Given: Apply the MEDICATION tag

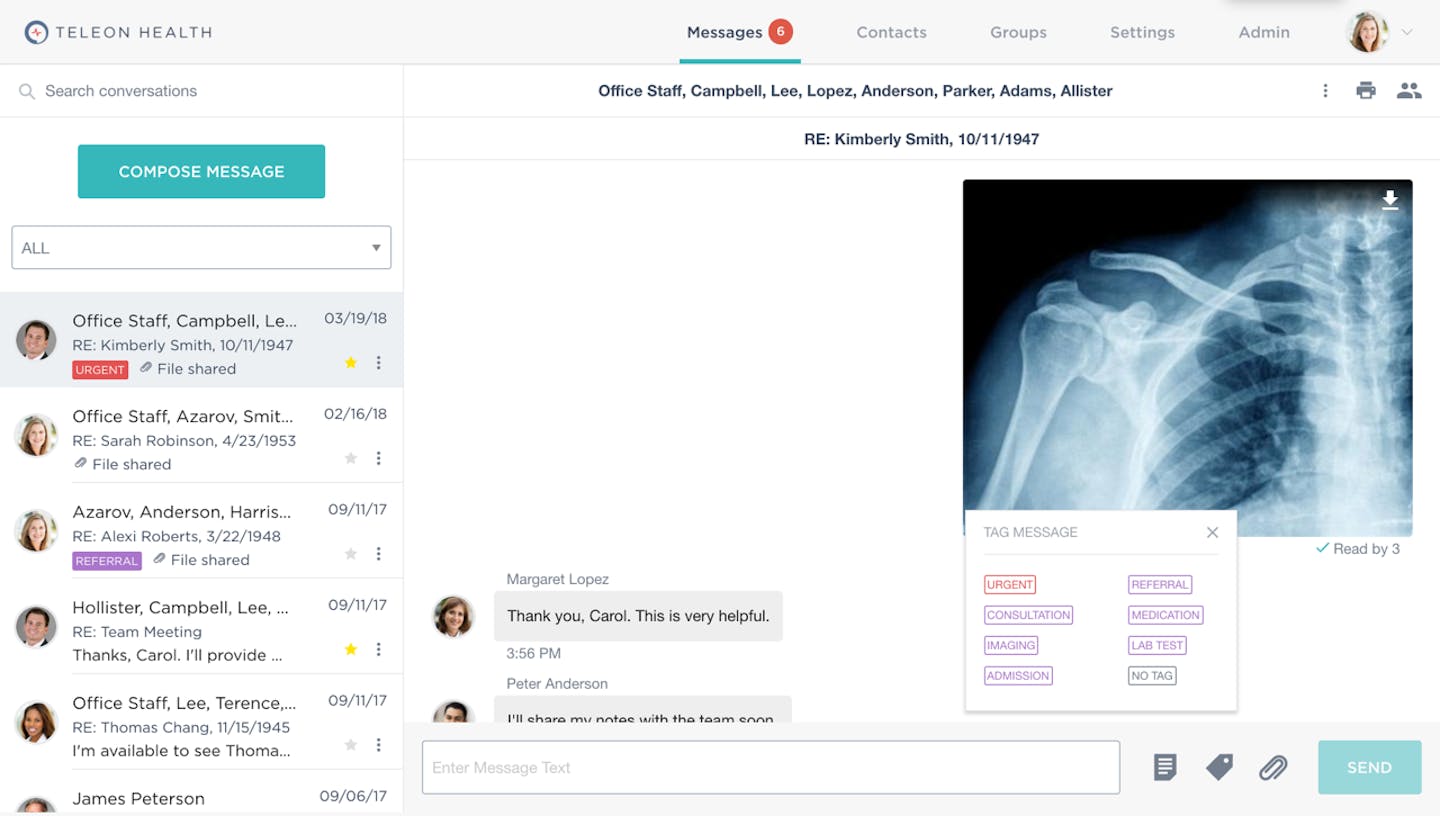Looking at the screenshot, I should tap(1166, 615).
